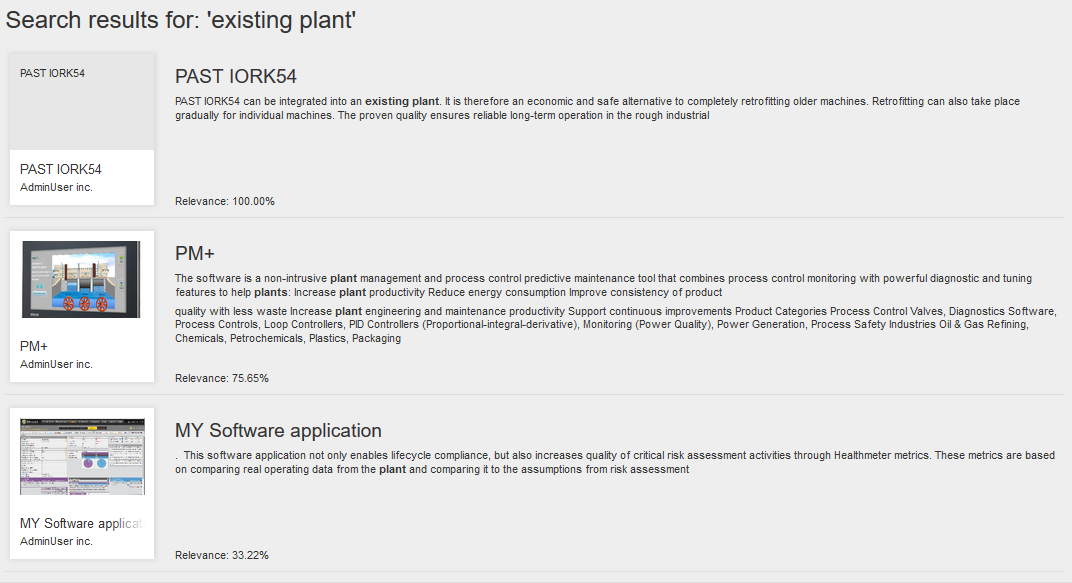Click Relevance: 75.65% label
Image resolution: width=1072 pixels, height=583 pixels.
click(x=222, y=379)
